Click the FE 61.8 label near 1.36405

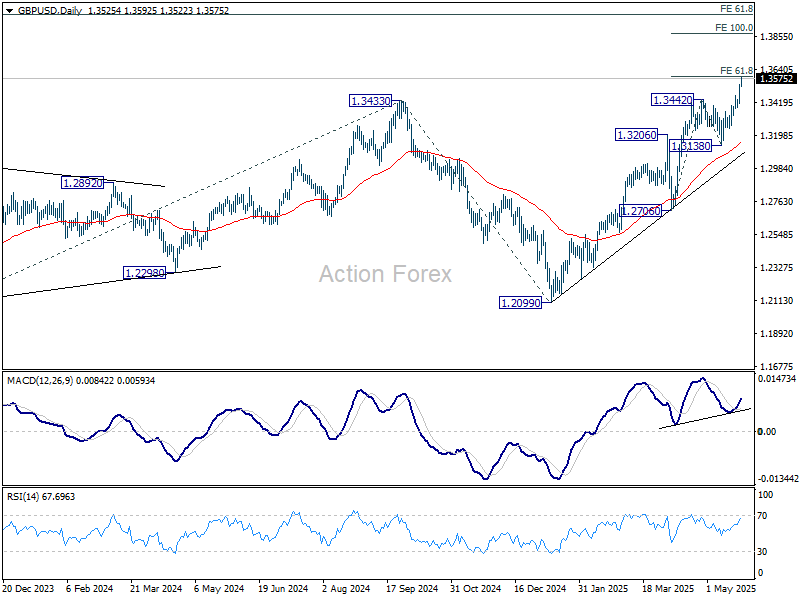736,70
